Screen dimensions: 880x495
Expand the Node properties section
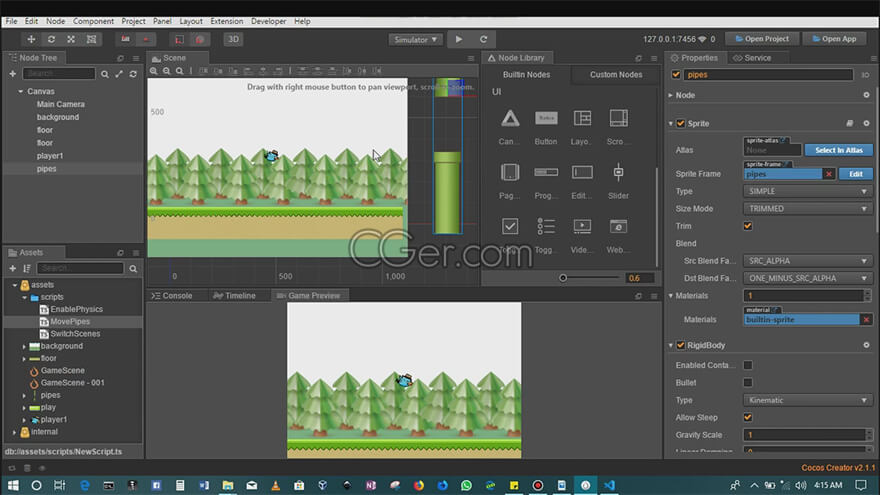(x=671, y=95)
